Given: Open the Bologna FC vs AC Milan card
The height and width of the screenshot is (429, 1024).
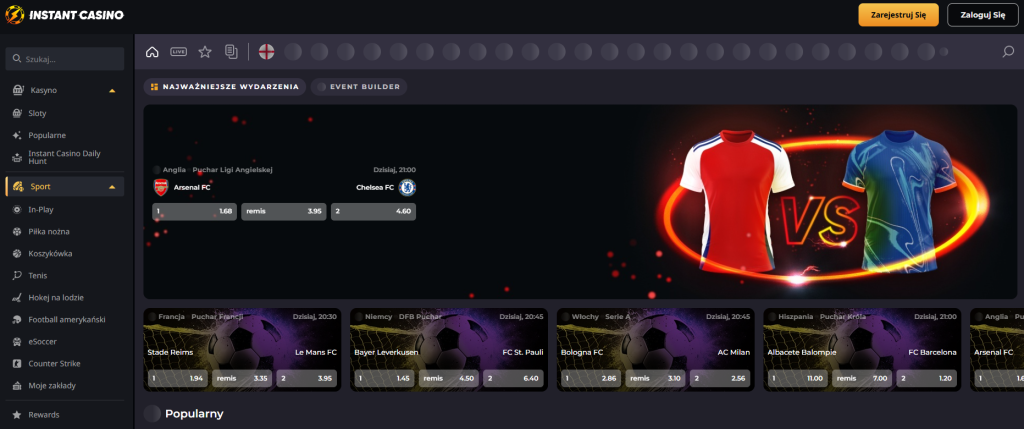Looking at the screenshot, I should click(656, 339).
